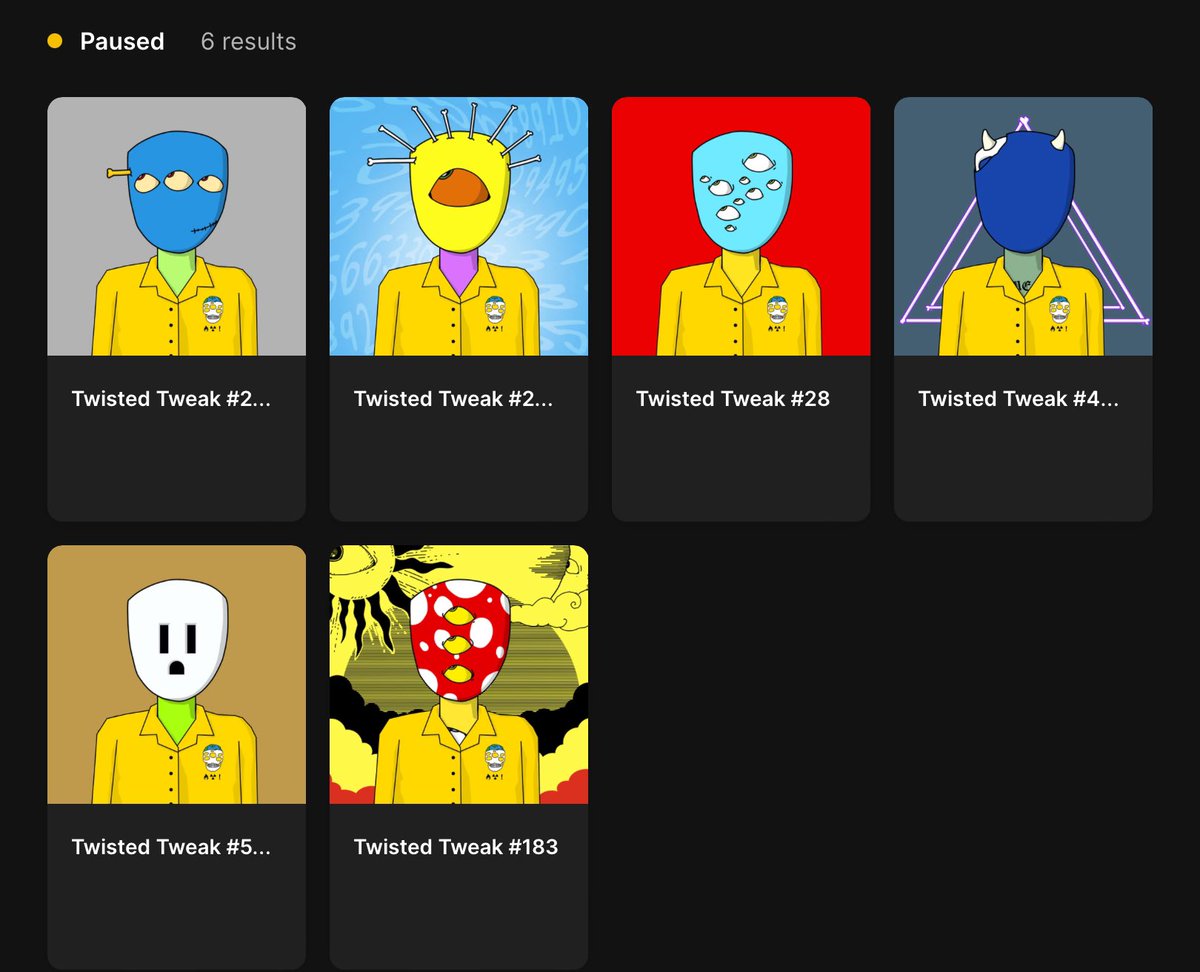Click the 'Twisted Tweak #4...' title
Viewport: 1200px width, 972px height.
pyautogui.click(x=1018, y=399)
